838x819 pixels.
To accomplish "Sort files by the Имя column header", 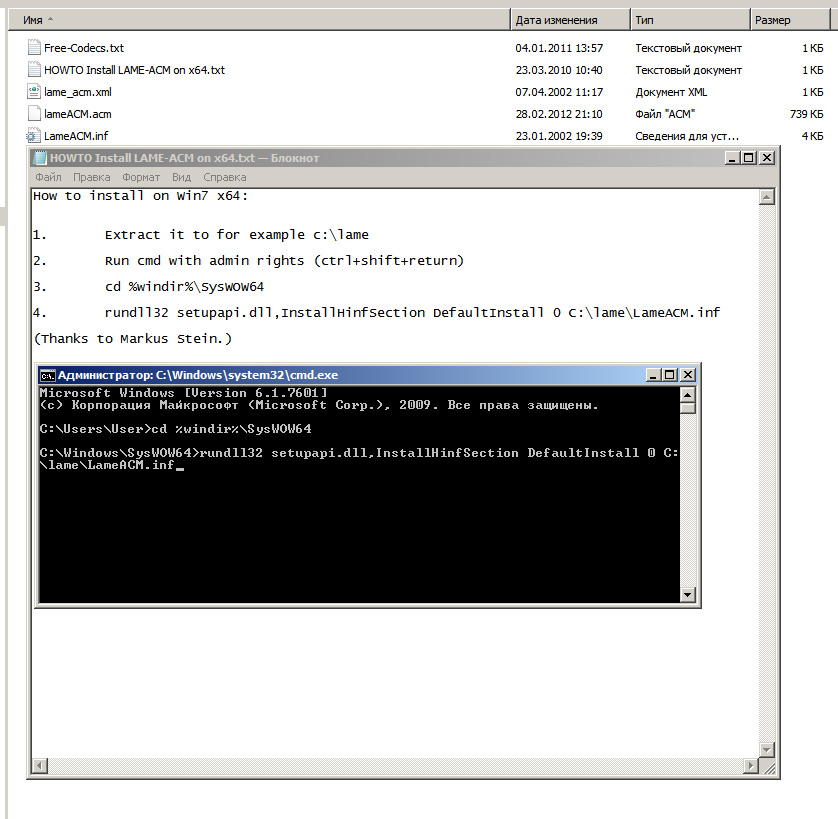I will 259,20.
